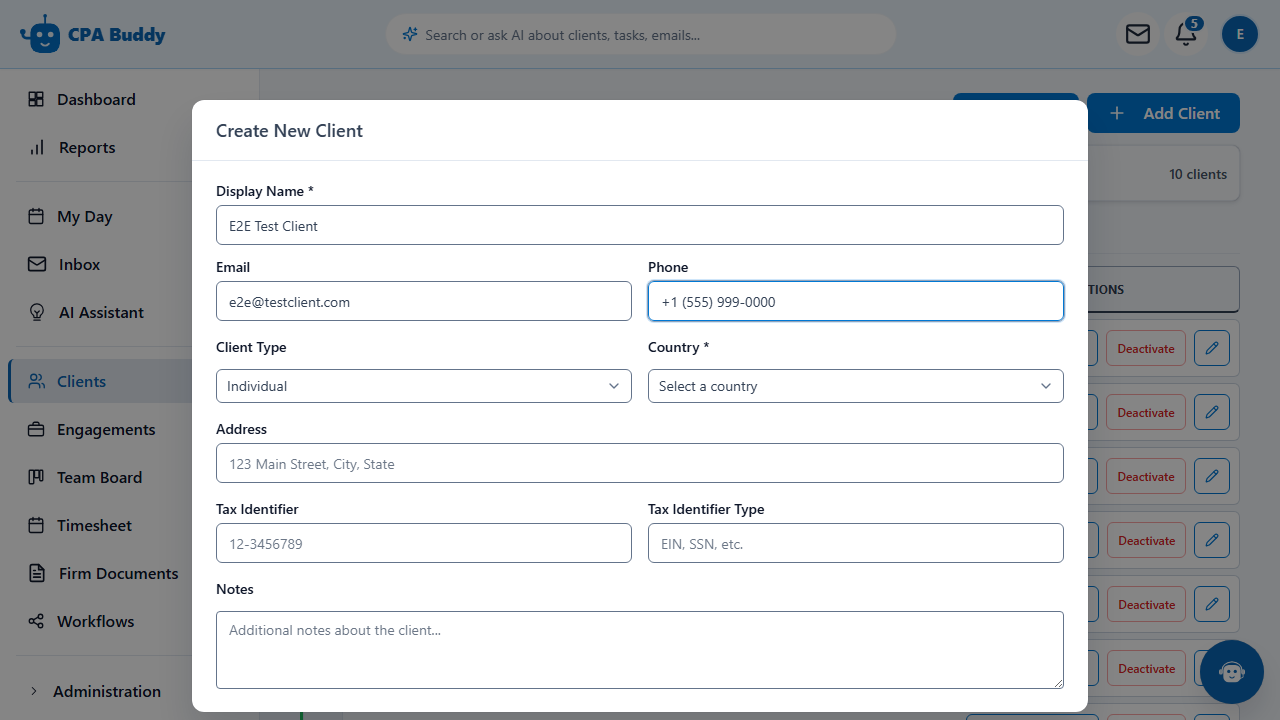
Task: Click the Firm Documents file icon
Action: coord(36,574)
